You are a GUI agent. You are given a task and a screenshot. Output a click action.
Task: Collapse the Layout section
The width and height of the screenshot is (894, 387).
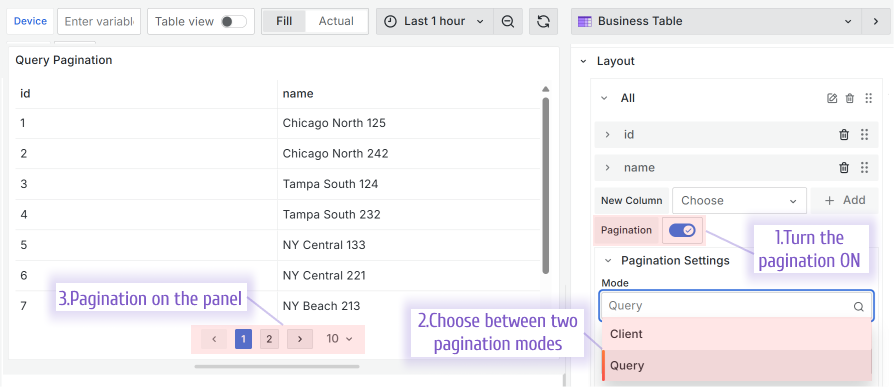coord(583,61)
